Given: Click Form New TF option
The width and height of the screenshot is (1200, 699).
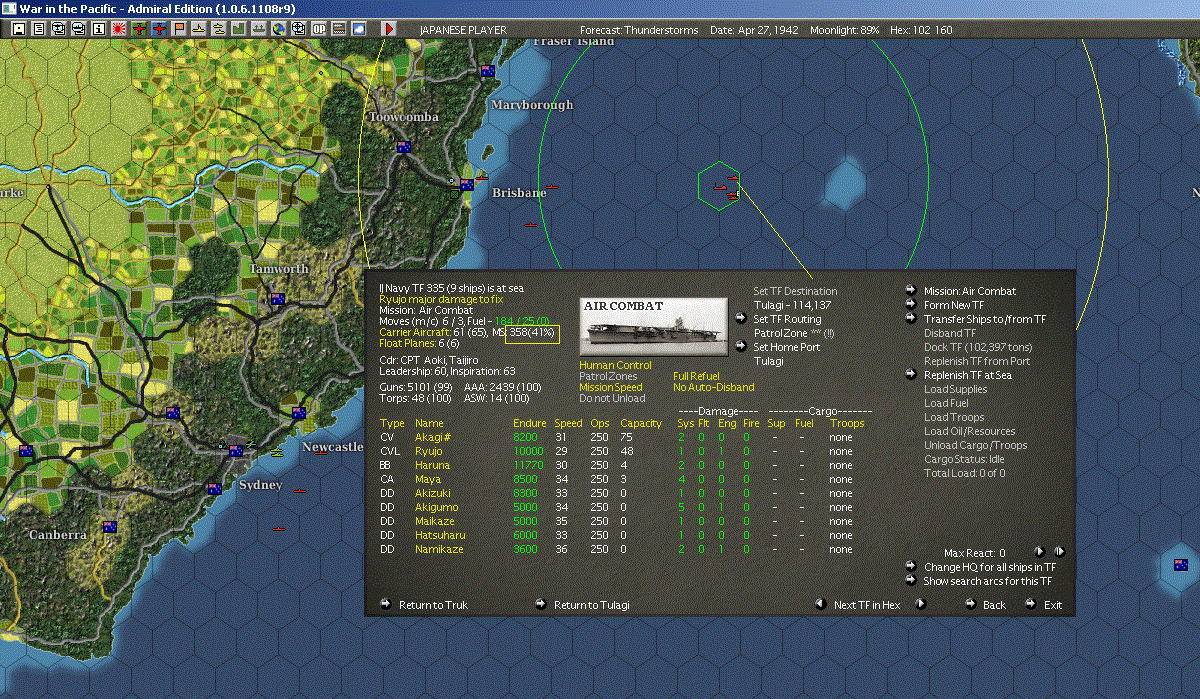Looking at the screenshot, I should coord(953,305).
